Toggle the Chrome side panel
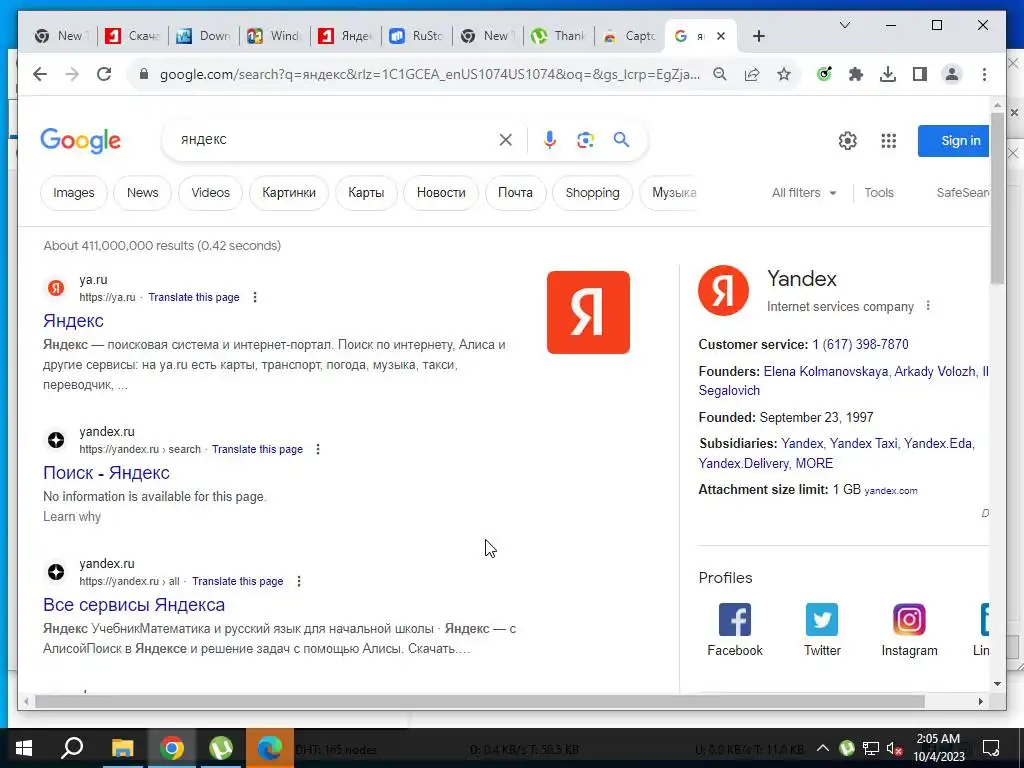This screenshot has width=1024, height=768. tap(920, 74)
